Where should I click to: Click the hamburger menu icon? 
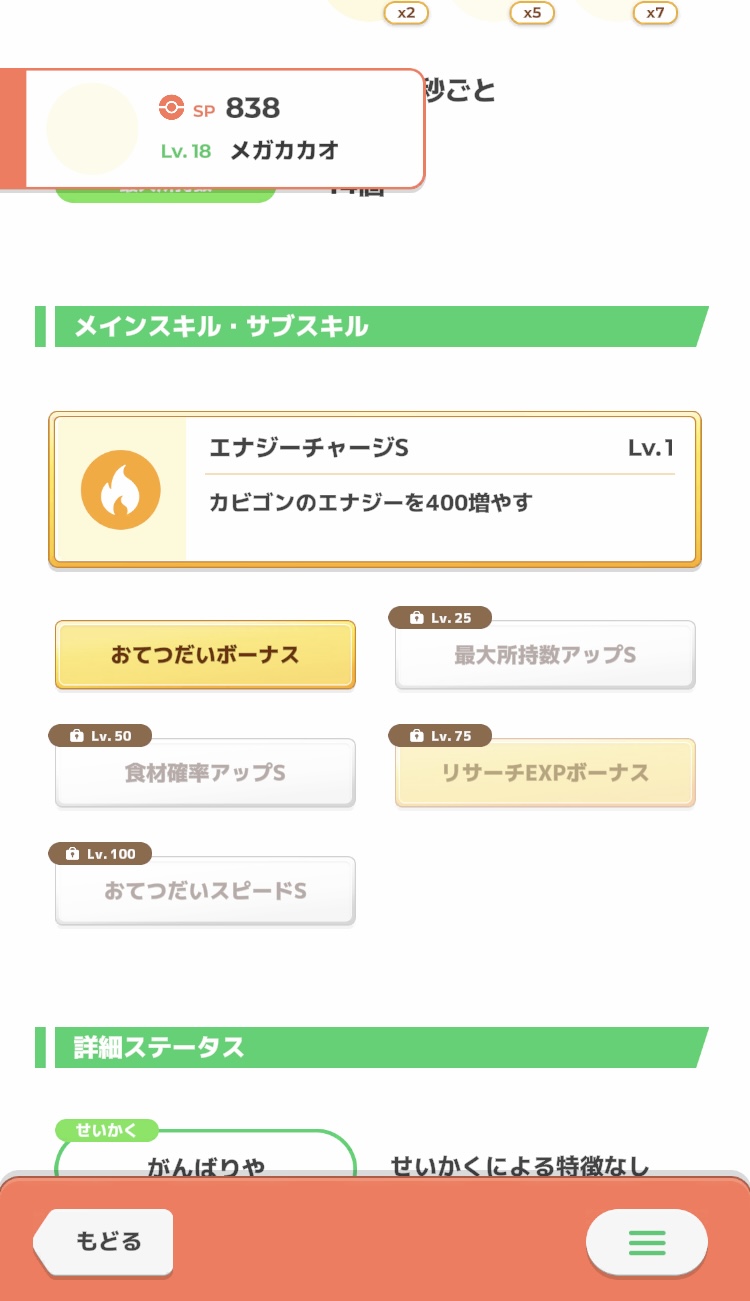click(x=647, y=1242)
